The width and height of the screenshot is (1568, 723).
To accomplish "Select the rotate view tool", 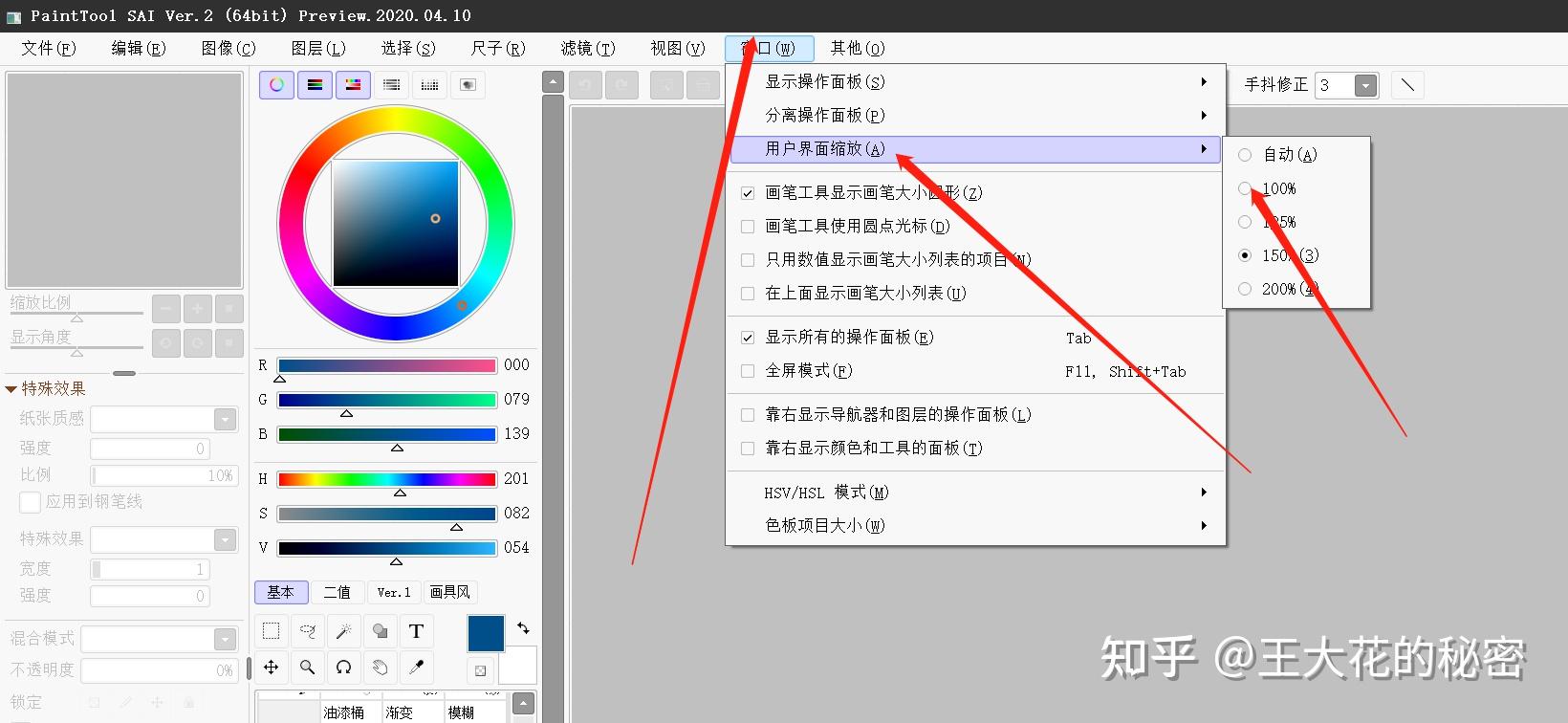I will point(344,668).
